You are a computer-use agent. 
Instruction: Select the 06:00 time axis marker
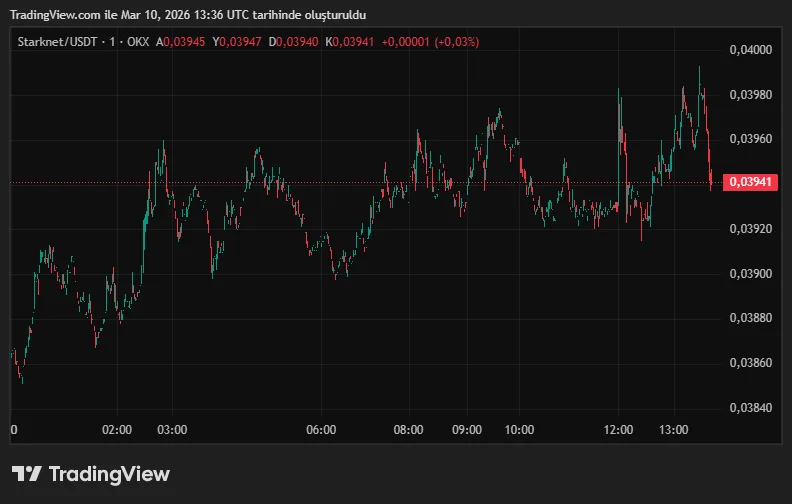pyautogui.click(x=321, y=430)
